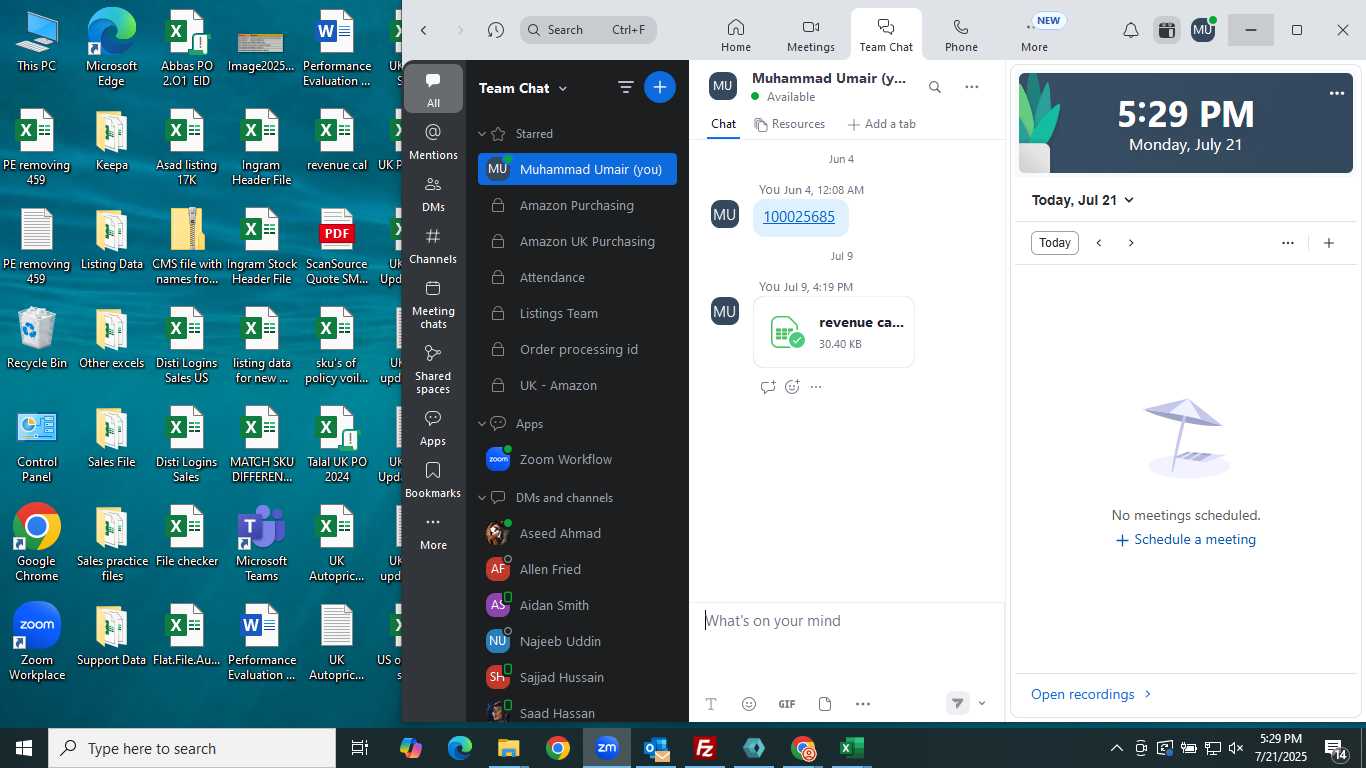Open the UK - Amazon channel
Viewport: 1366px width, 768px height.
pyautogui.click(x=577, y=385)
